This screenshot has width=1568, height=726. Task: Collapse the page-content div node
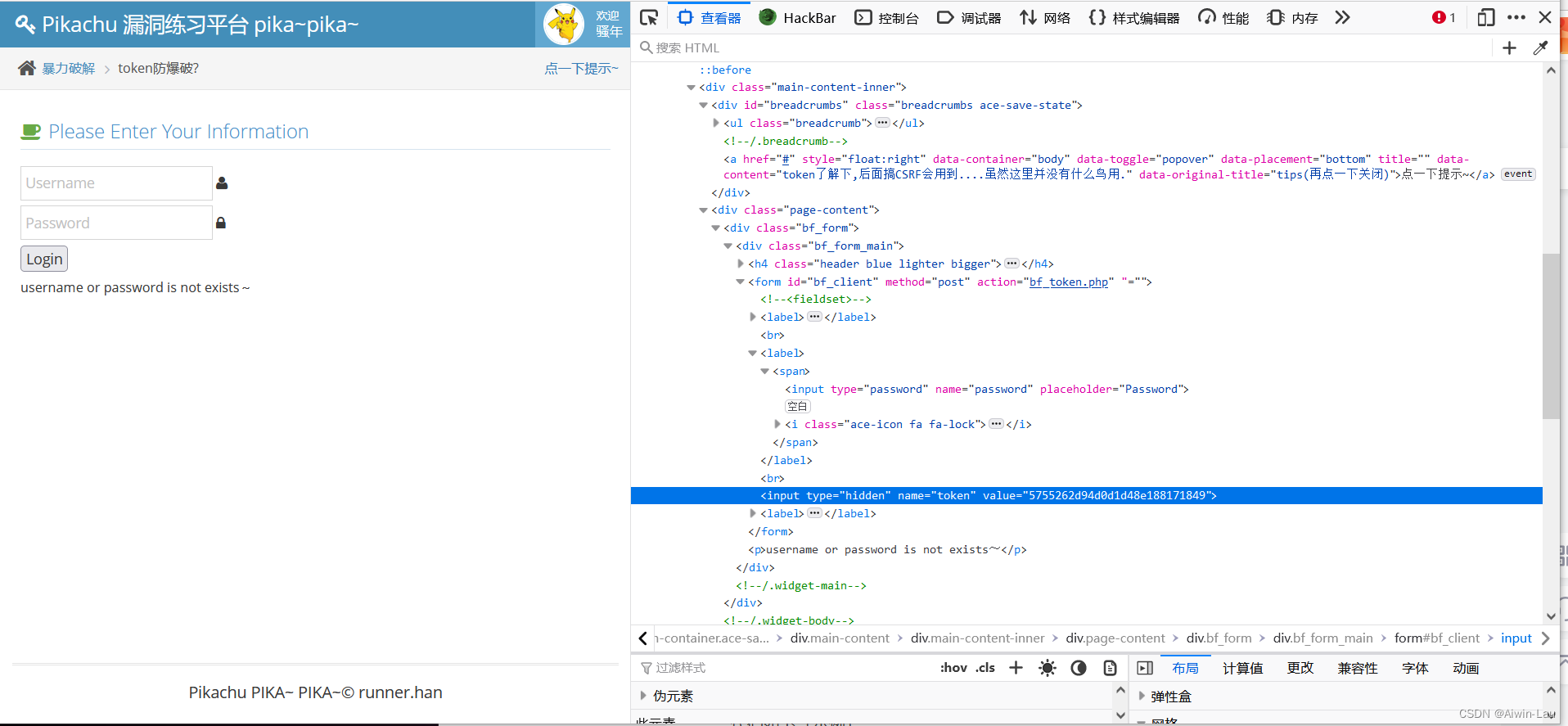coord(703,210)
